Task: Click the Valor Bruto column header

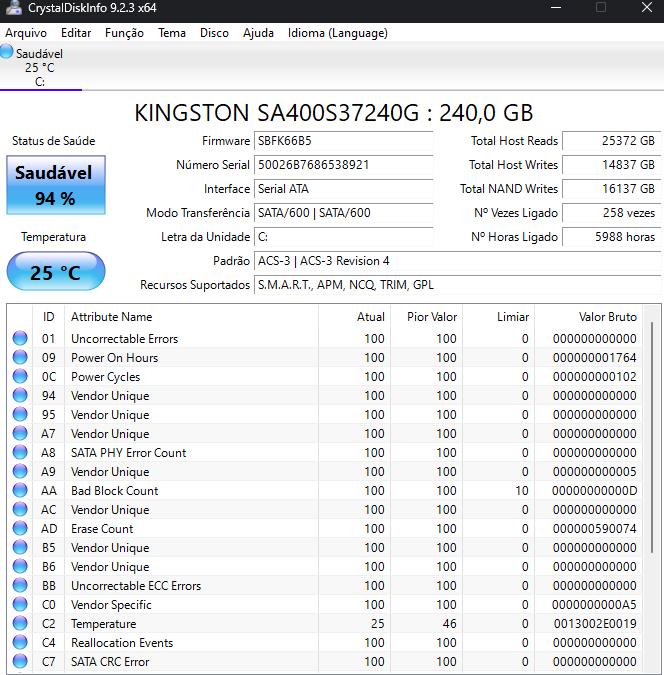Action: [x=588, y=317]
